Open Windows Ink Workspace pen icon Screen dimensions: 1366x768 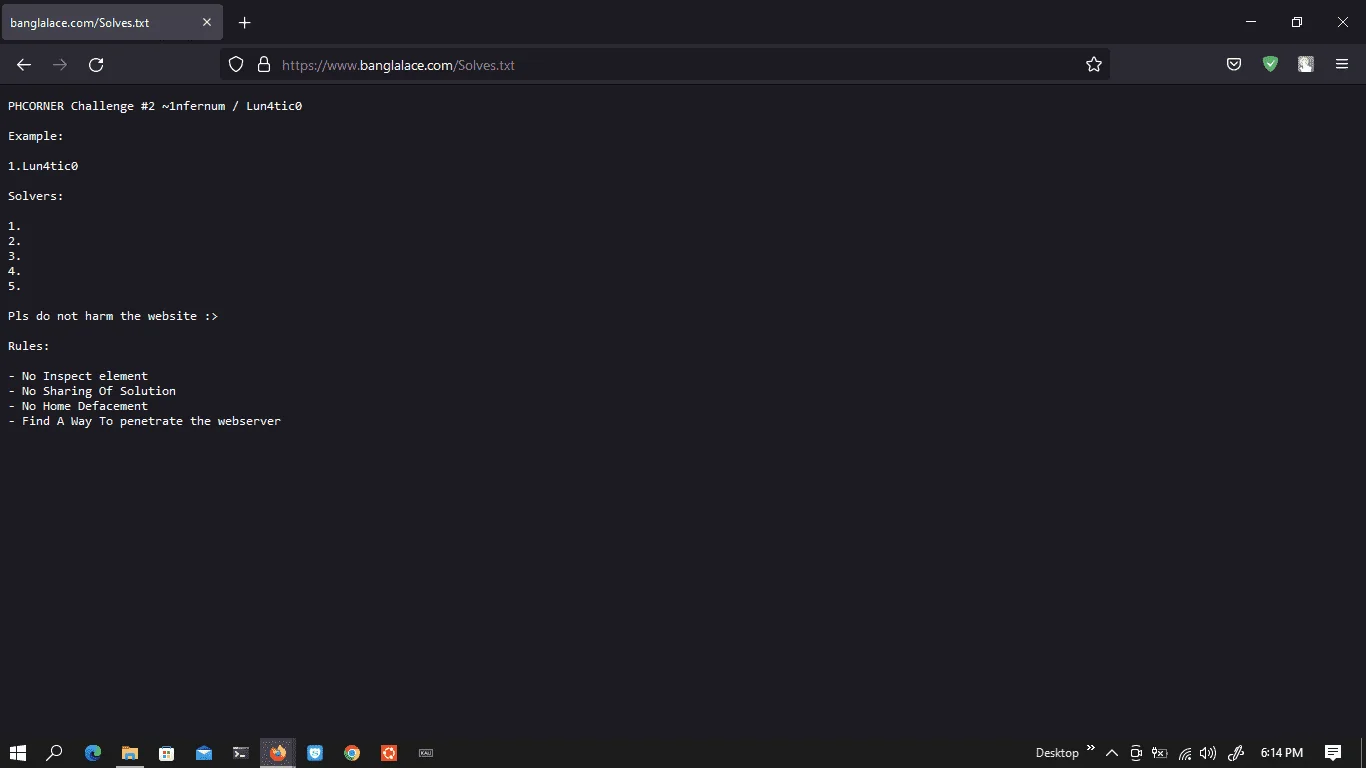point(1235,753)
